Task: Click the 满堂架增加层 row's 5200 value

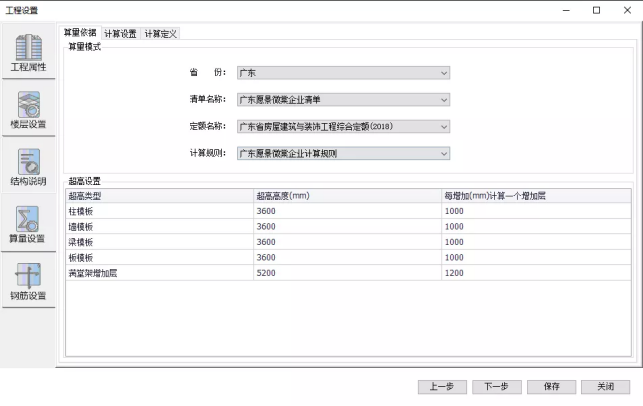Action: pyautogui.click(x=345, y=272)
